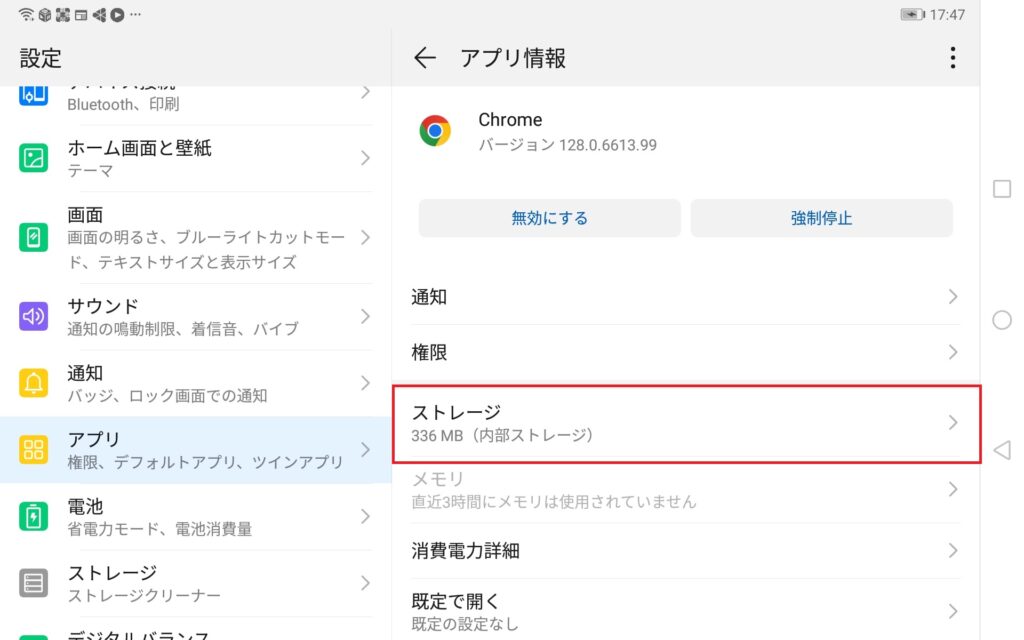Tap the green 電池 battery icon
This screenshot has height=640, width=1024.
tap(33, 517)
